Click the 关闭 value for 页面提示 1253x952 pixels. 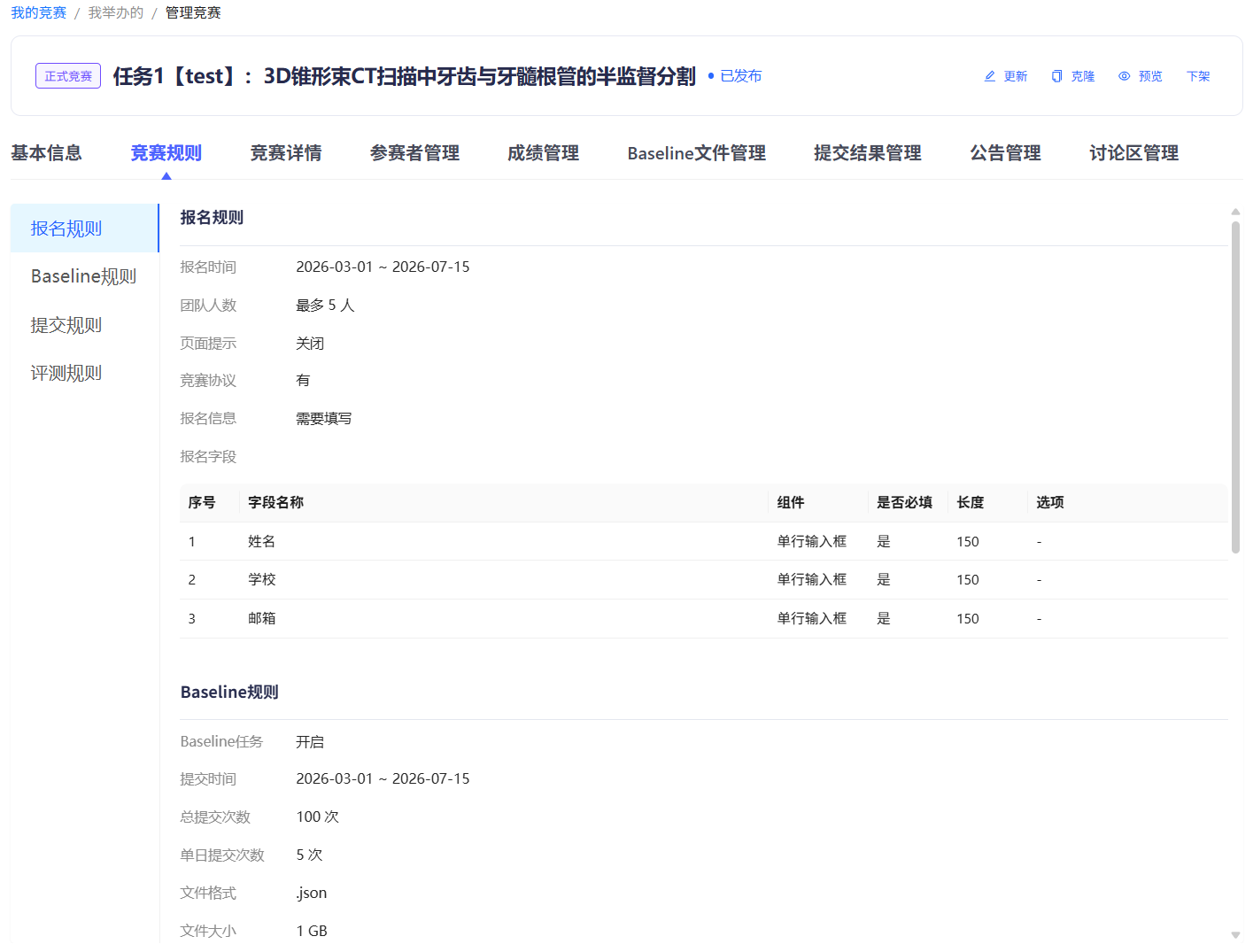tap(310, 344)
